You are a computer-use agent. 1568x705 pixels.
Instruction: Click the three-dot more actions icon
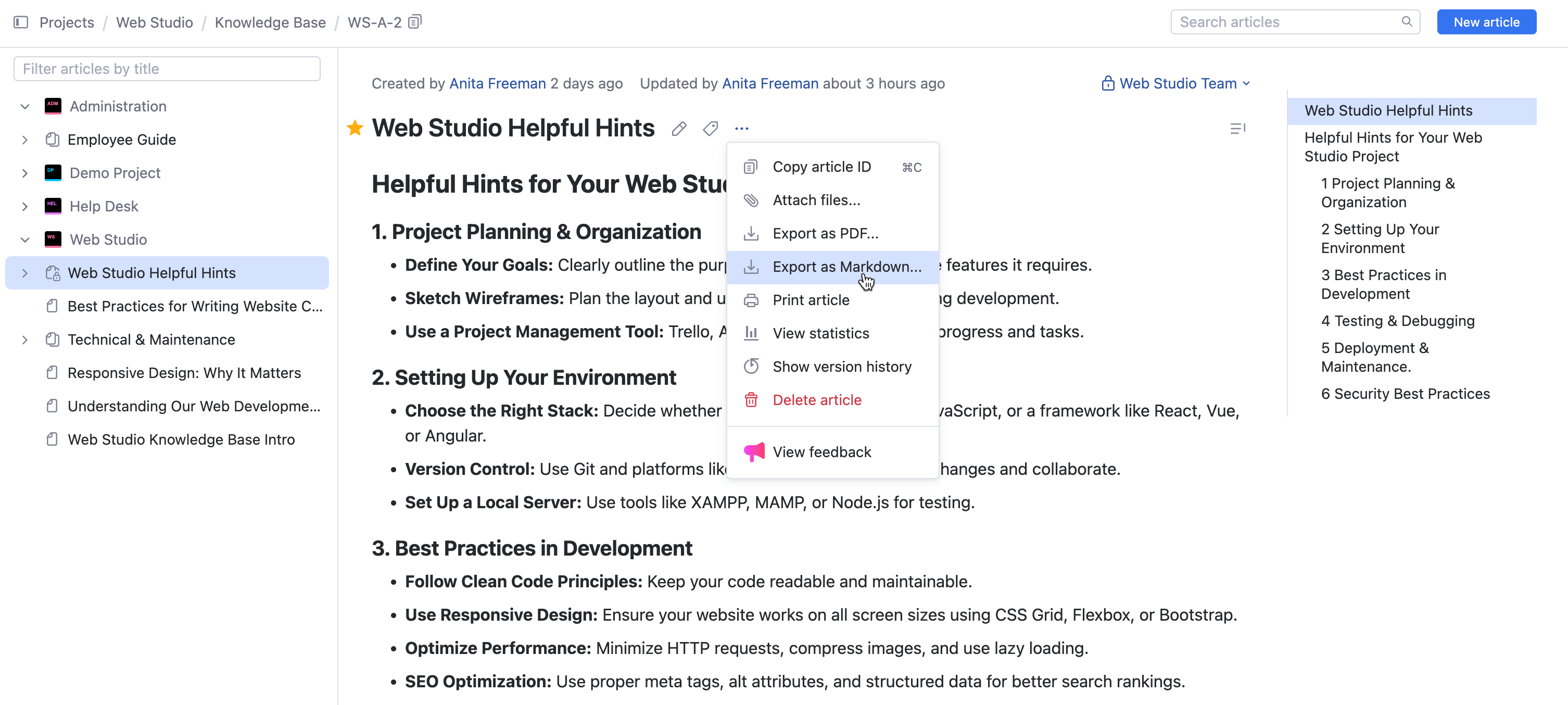click(x=741, y=129)
